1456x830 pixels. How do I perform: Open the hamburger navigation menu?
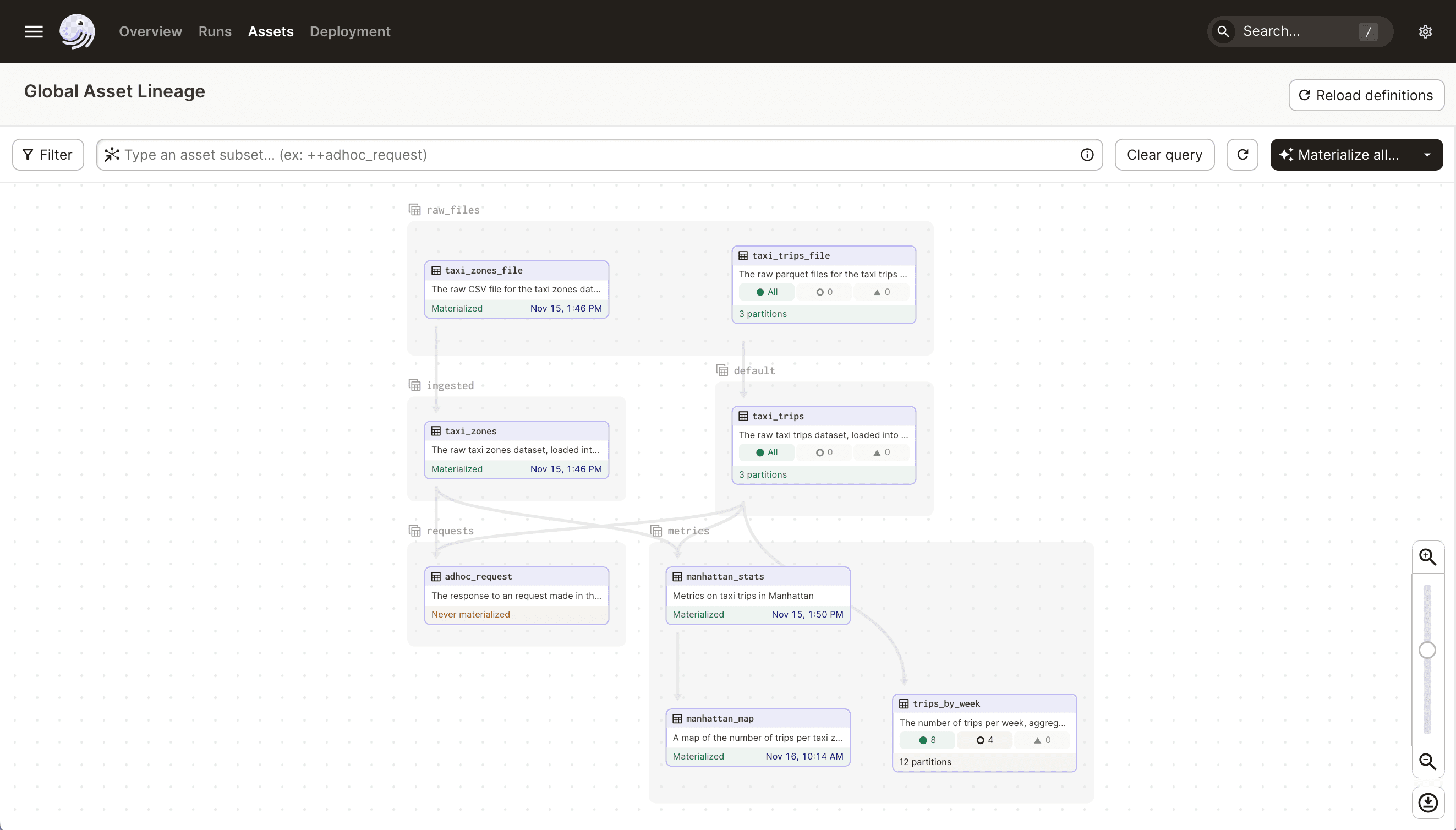33,31
